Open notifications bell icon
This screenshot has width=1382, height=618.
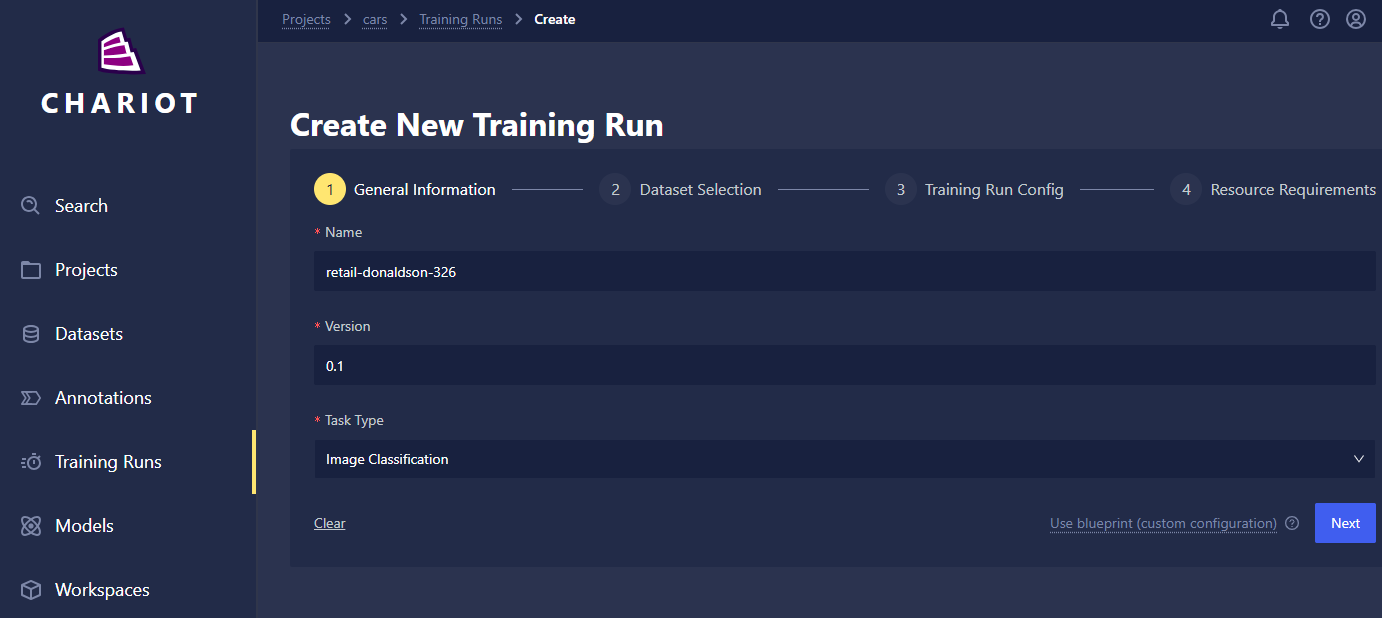(1280, 19)
